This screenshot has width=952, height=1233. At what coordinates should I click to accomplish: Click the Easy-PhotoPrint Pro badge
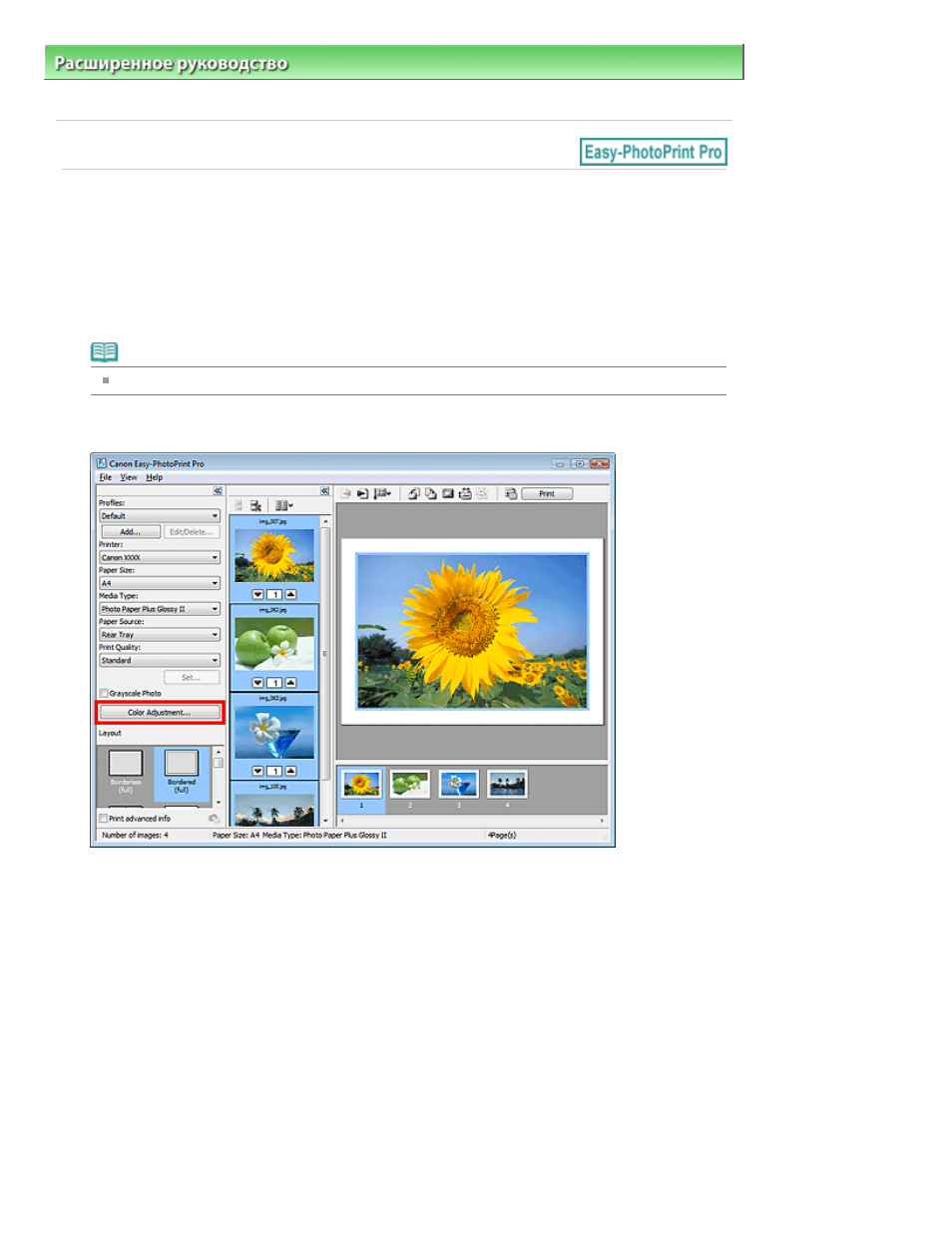[x=653, y=152]
